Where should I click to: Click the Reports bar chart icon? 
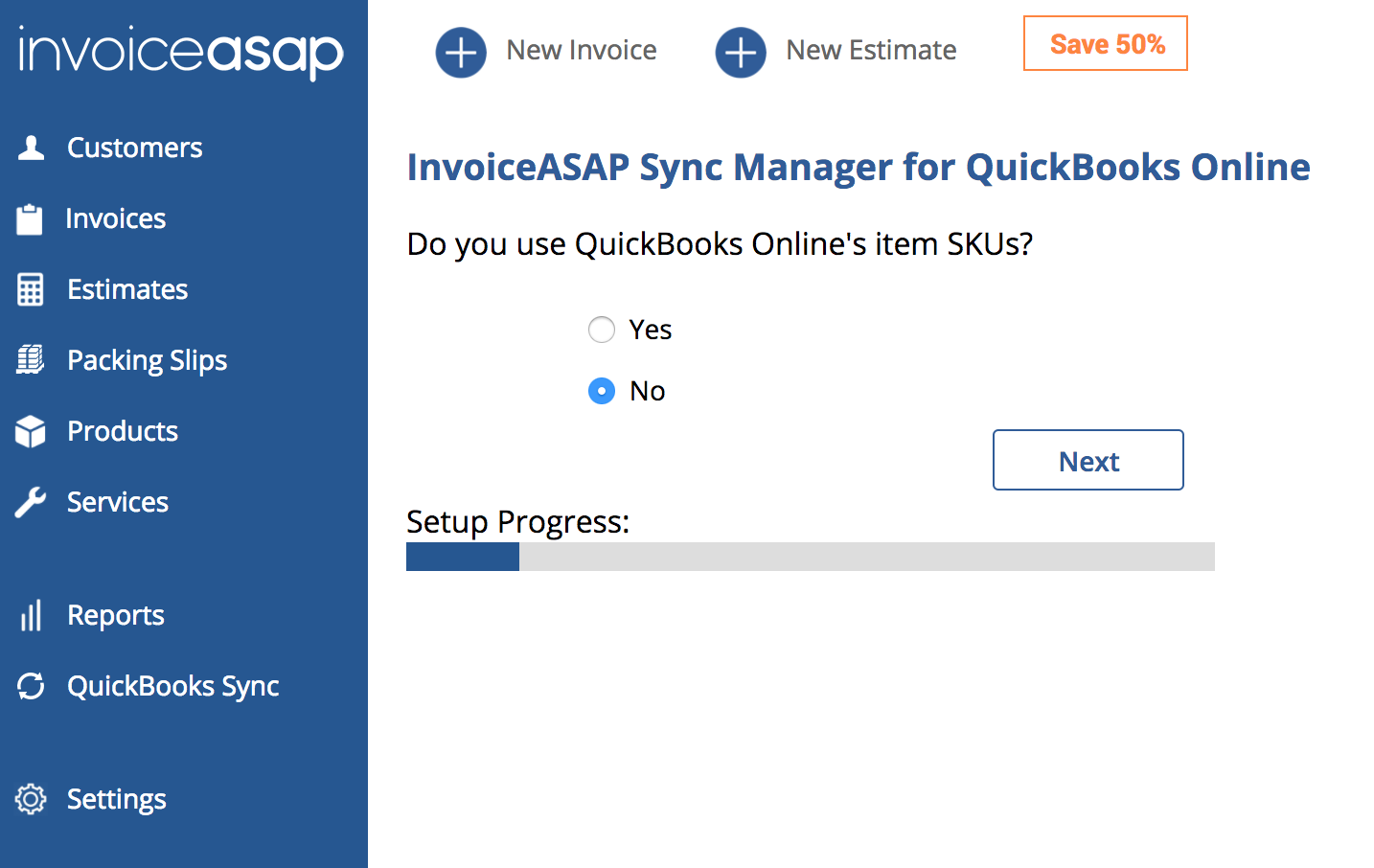point(31,615)
